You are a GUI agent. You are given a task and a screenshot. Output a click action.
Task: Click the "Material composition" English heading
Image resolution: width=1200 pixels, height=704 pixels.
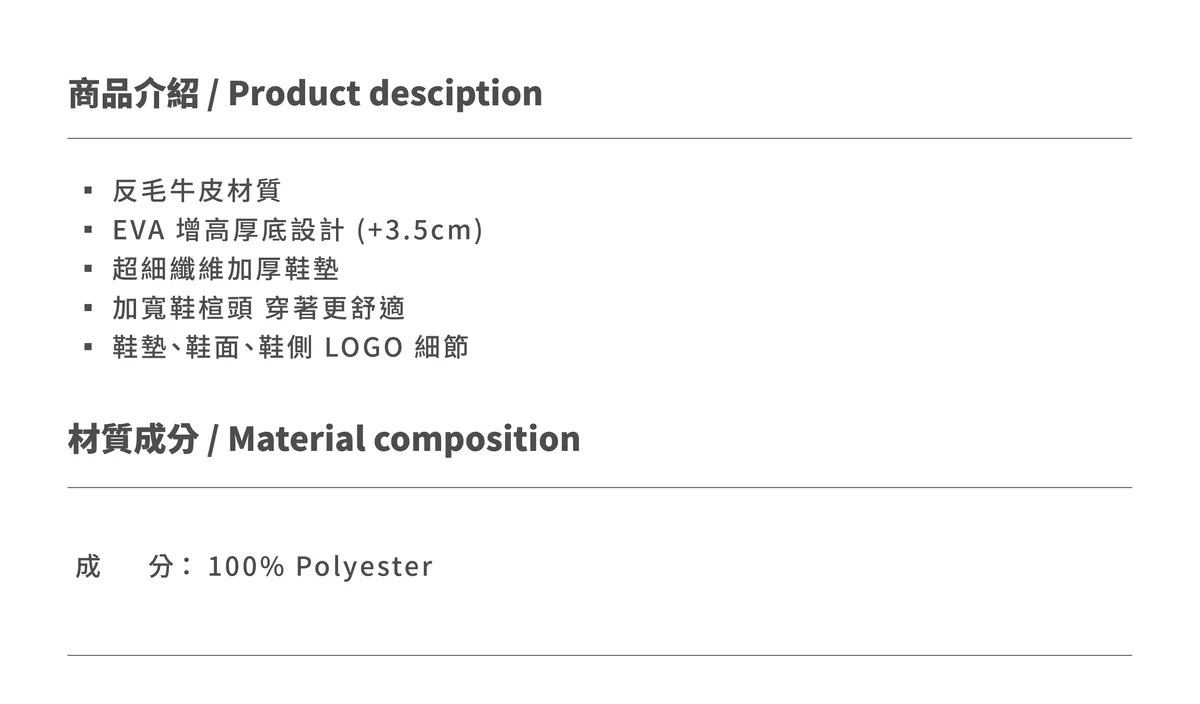pyautogui.click(x=404, y=439)
